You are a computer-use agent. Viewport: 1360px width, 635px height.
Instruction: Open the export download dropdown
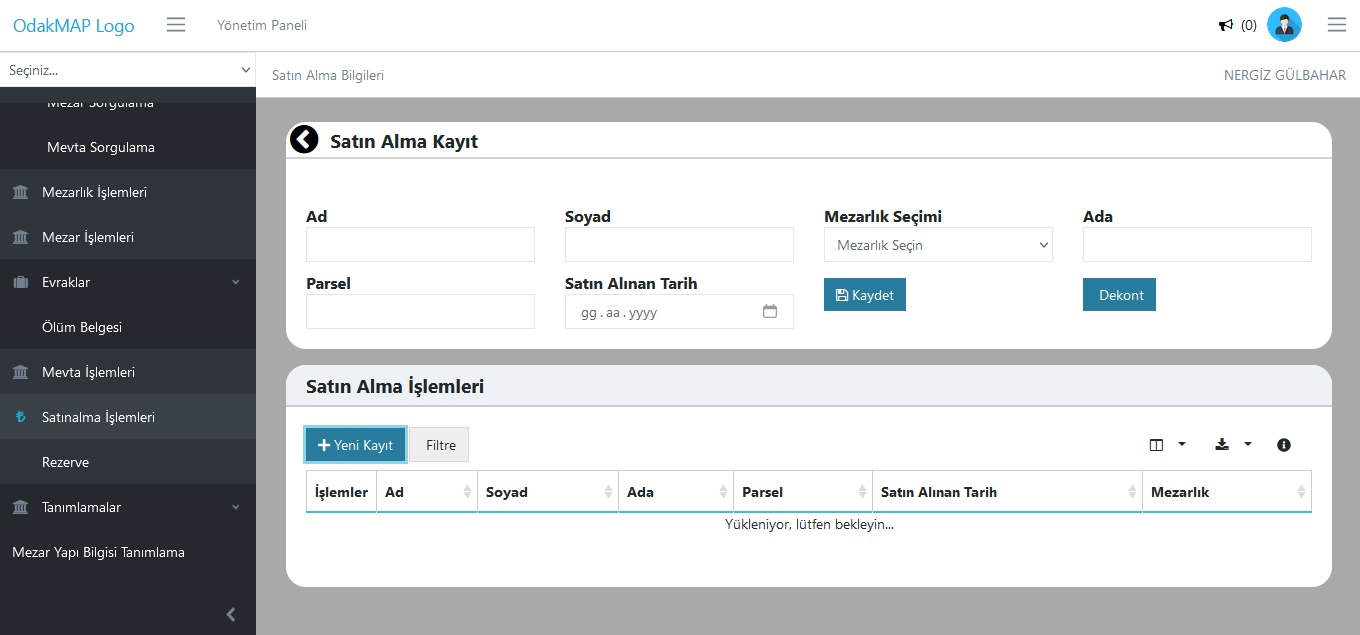pos(1232,445)
